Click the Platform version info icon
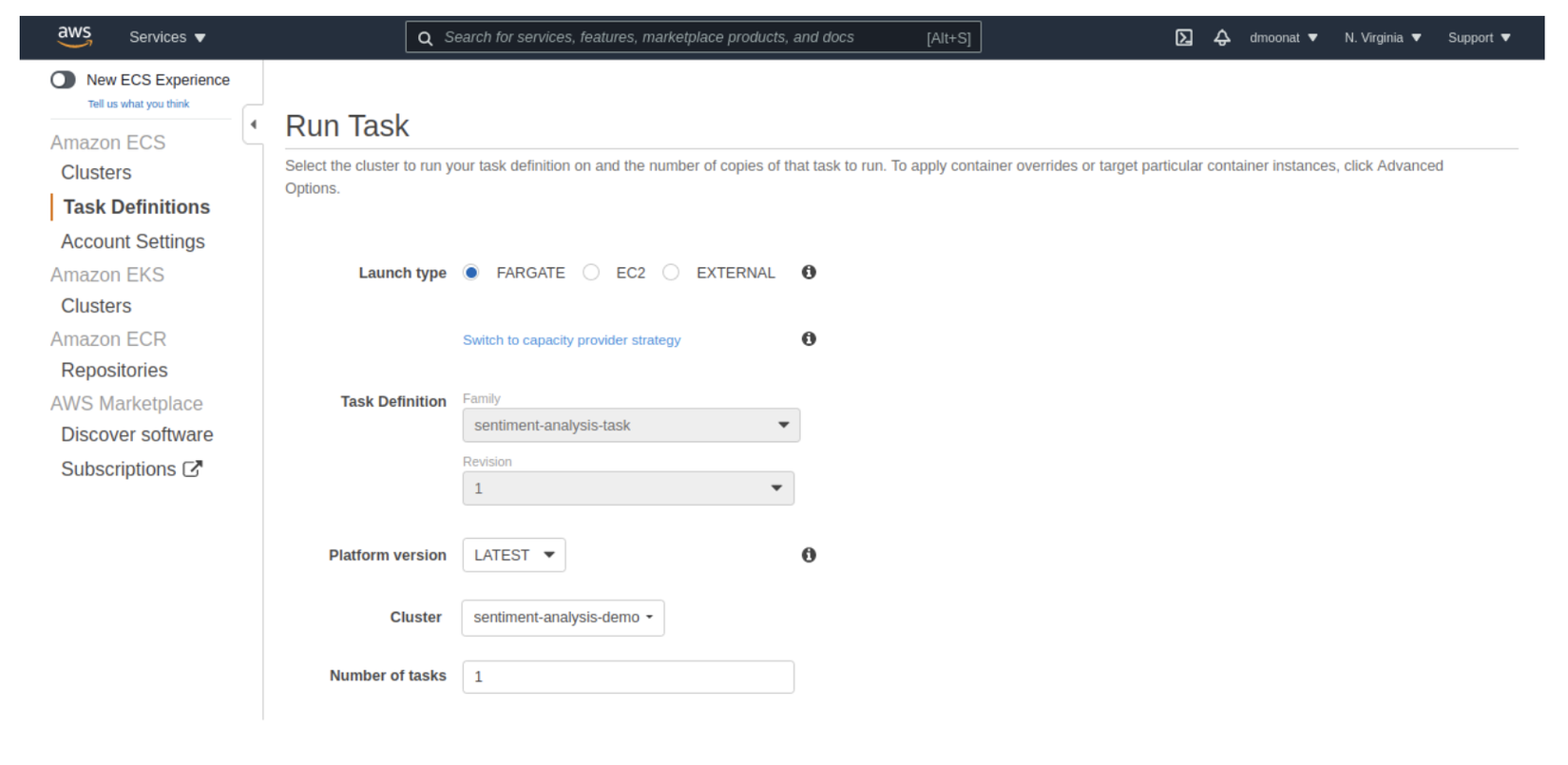Image resolution: width=1568 pixels, height=765 pixels. 809,555
